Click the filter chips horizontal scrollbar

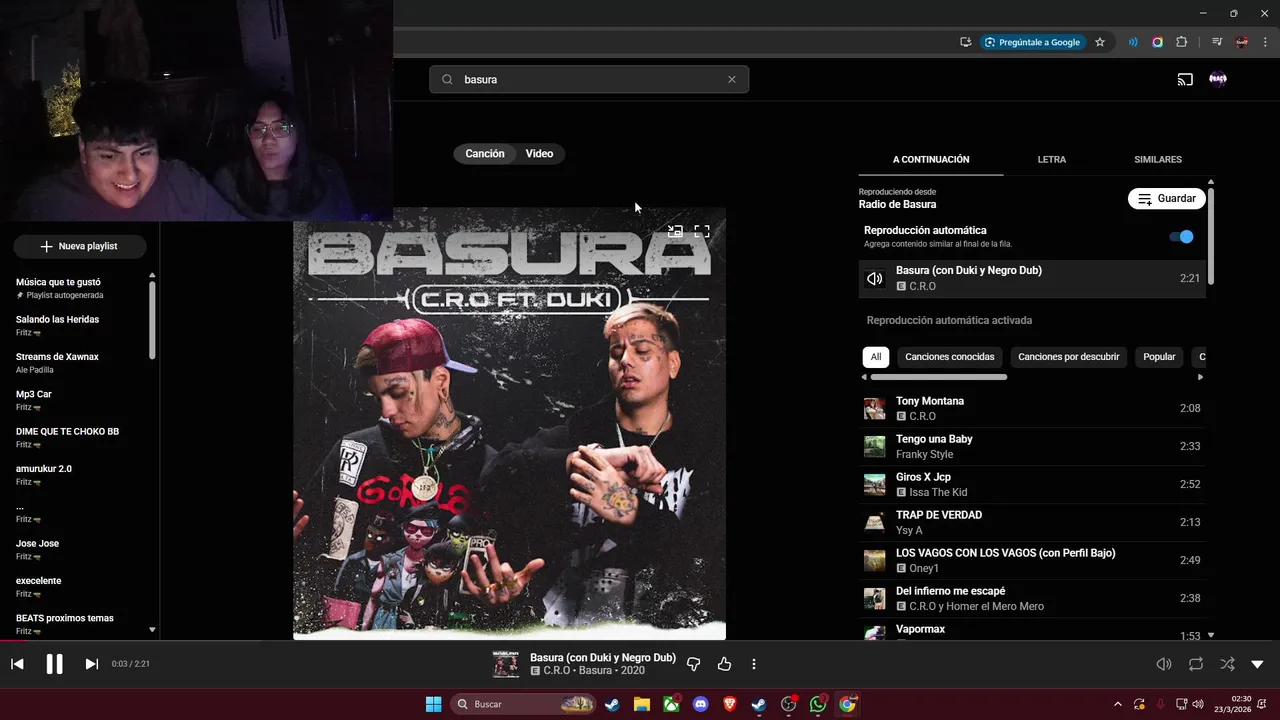[938, 377]
